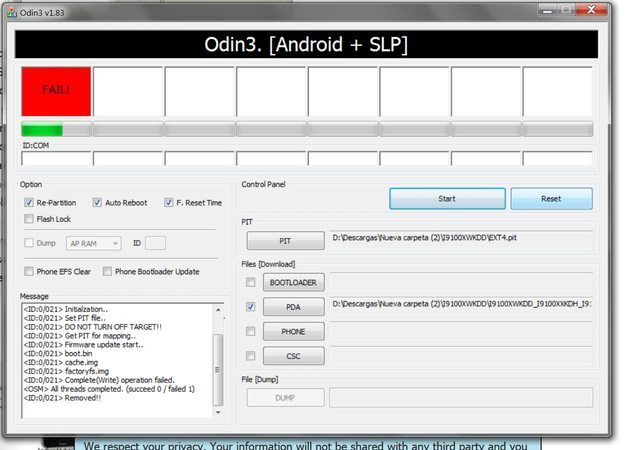Check the BOOTLOADER file checkbox
This screenshot has width=640, height=450.
[251, 282]
